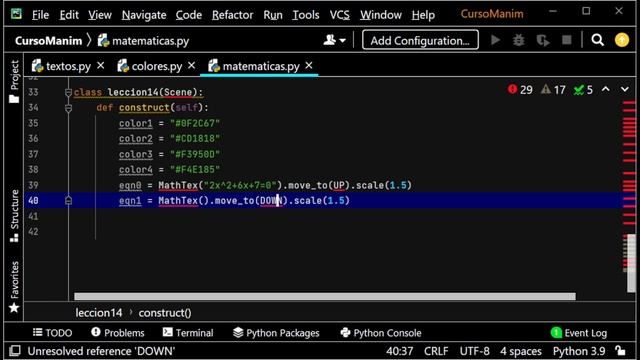Click the 40:37 line:column indicator
640x360 pixels.
[x=399, y=351]
